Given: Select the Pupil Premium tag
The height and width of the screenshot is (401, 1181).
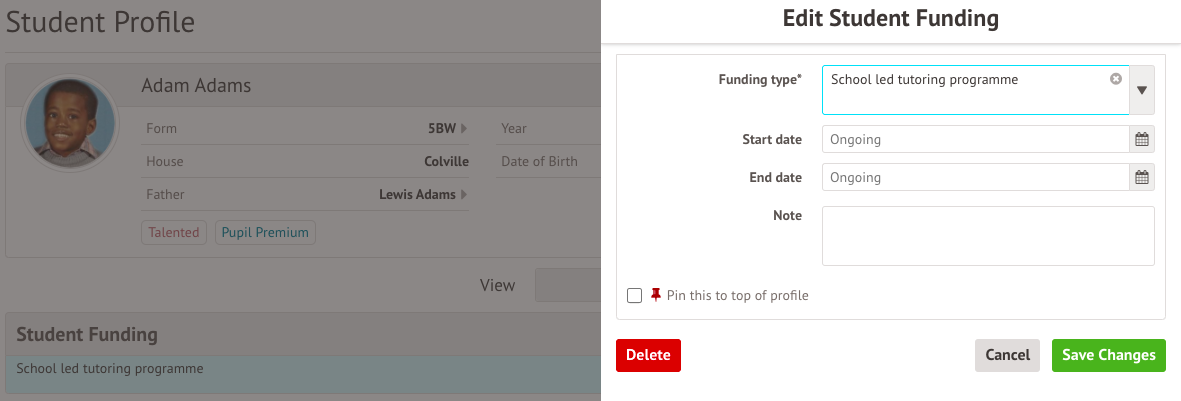Looking at the screenshot, I should [x=266, y=233].
